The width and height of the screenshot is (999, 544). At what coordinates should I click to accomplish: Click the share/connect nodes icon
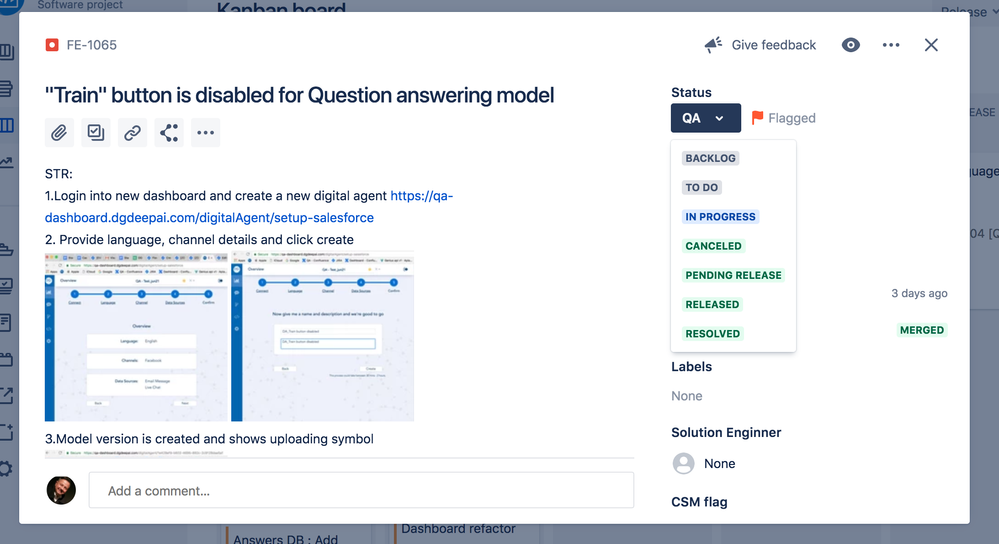click(x=169, y=132)
